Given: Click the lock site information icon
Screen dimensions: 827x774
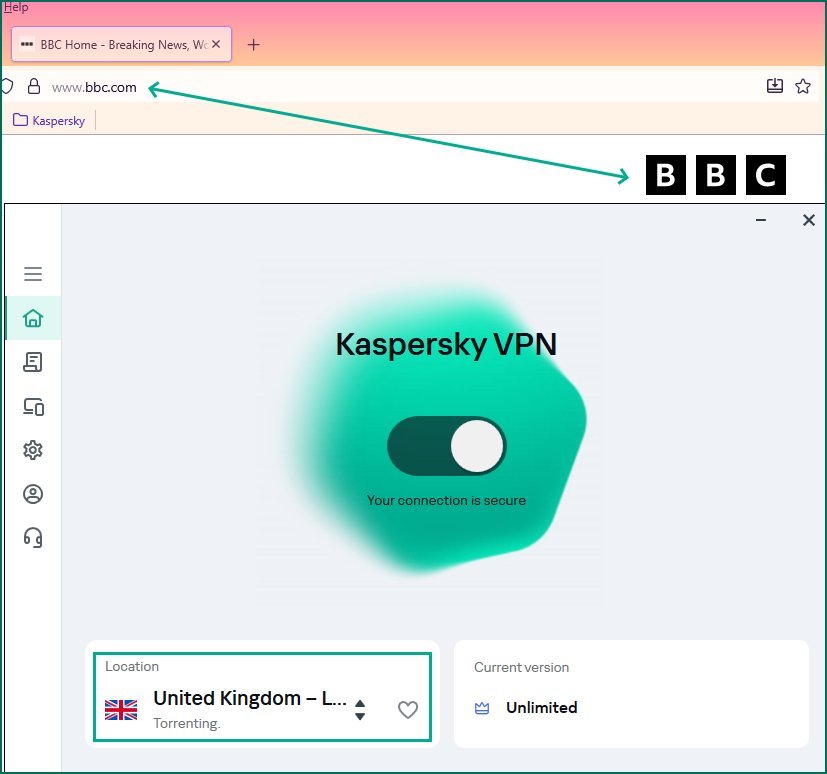Looking at the screenshot, I should click(34, 86).
